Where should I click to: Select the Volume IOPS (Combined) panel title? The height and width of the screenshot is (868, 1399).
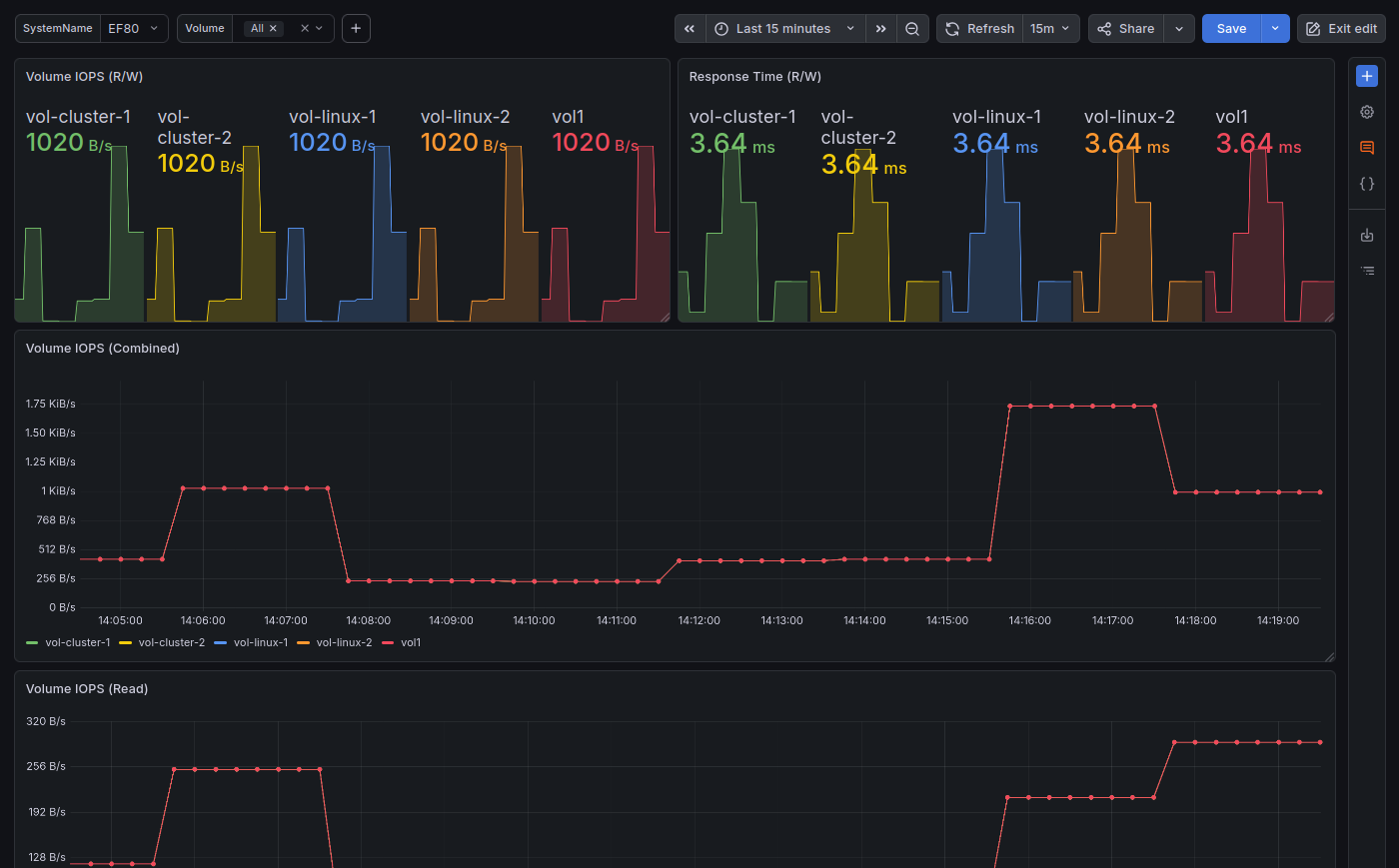[103, 349]
